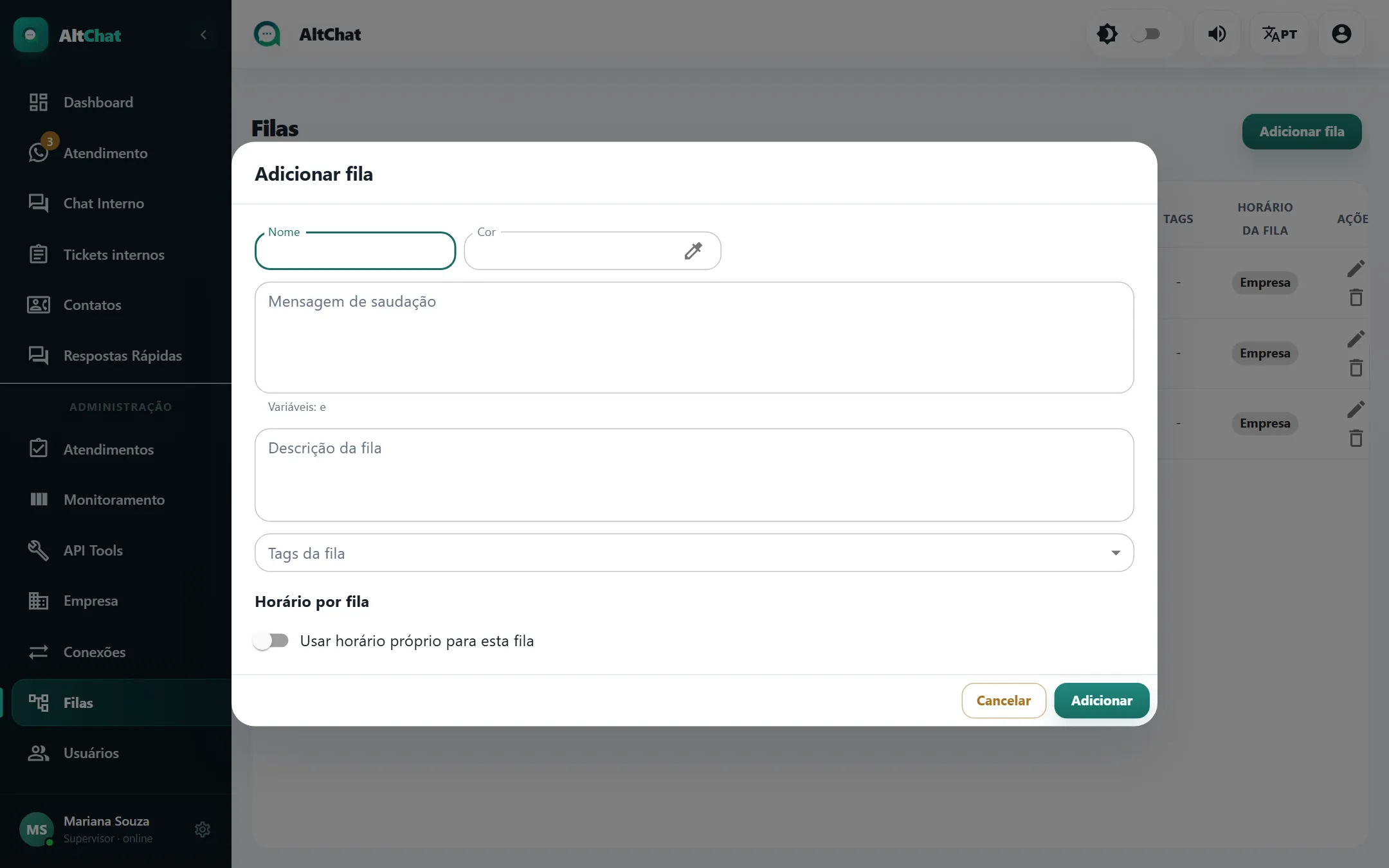Click the Respostas Rápidas sidebar icon
The width and height of the screenshot is (1389, 868).
click(x=39, y=356)
